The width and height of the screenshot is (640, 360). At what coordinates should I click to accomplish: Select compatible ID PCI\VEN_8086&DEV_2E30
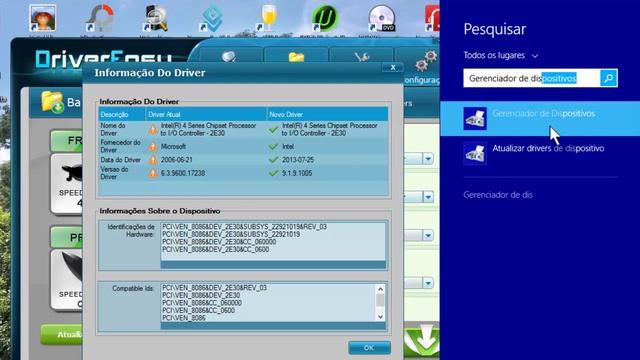coord(201,295)
